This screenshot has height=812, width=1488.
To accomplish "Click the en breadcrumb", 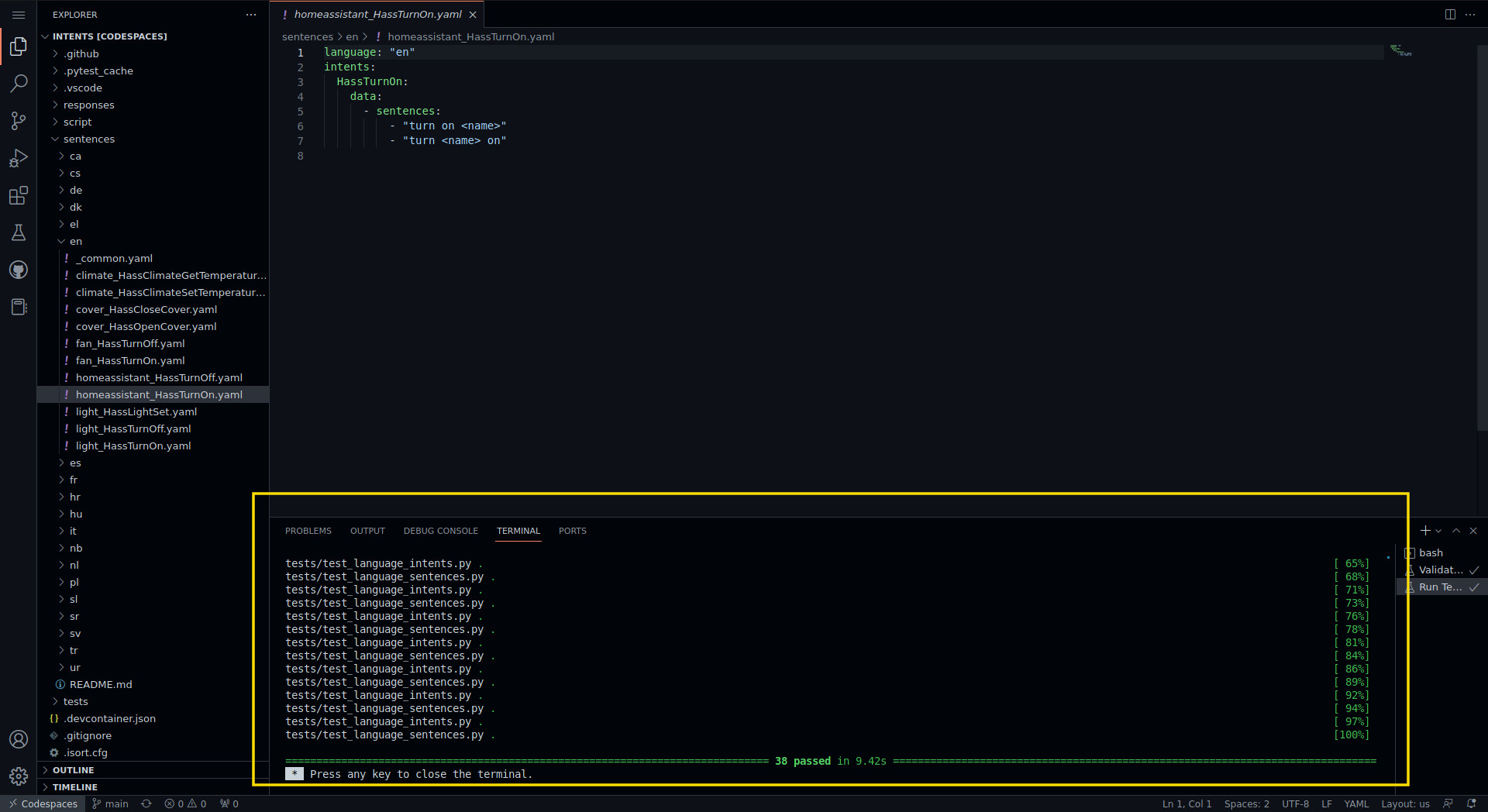I will (x=352, y=36).
